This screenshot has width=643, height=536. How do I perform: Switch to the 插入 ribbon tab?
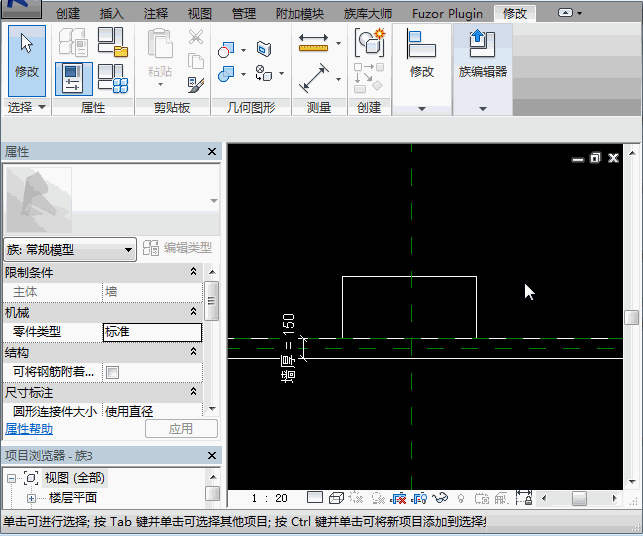[112, 14]
